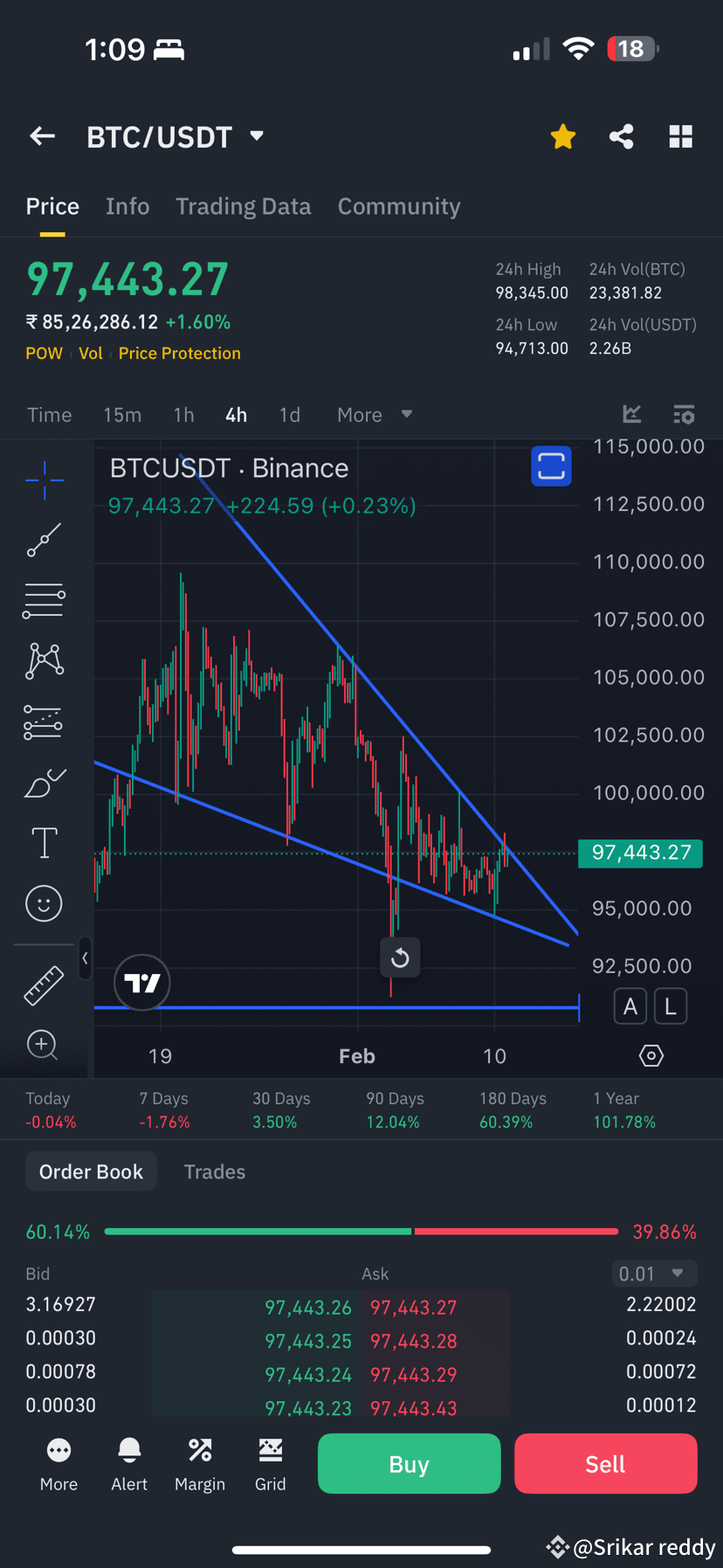Click the bid/ask ratio bar
Image resolution: width=723 pixels, height=1568 pixels.
coord(361,1232)
